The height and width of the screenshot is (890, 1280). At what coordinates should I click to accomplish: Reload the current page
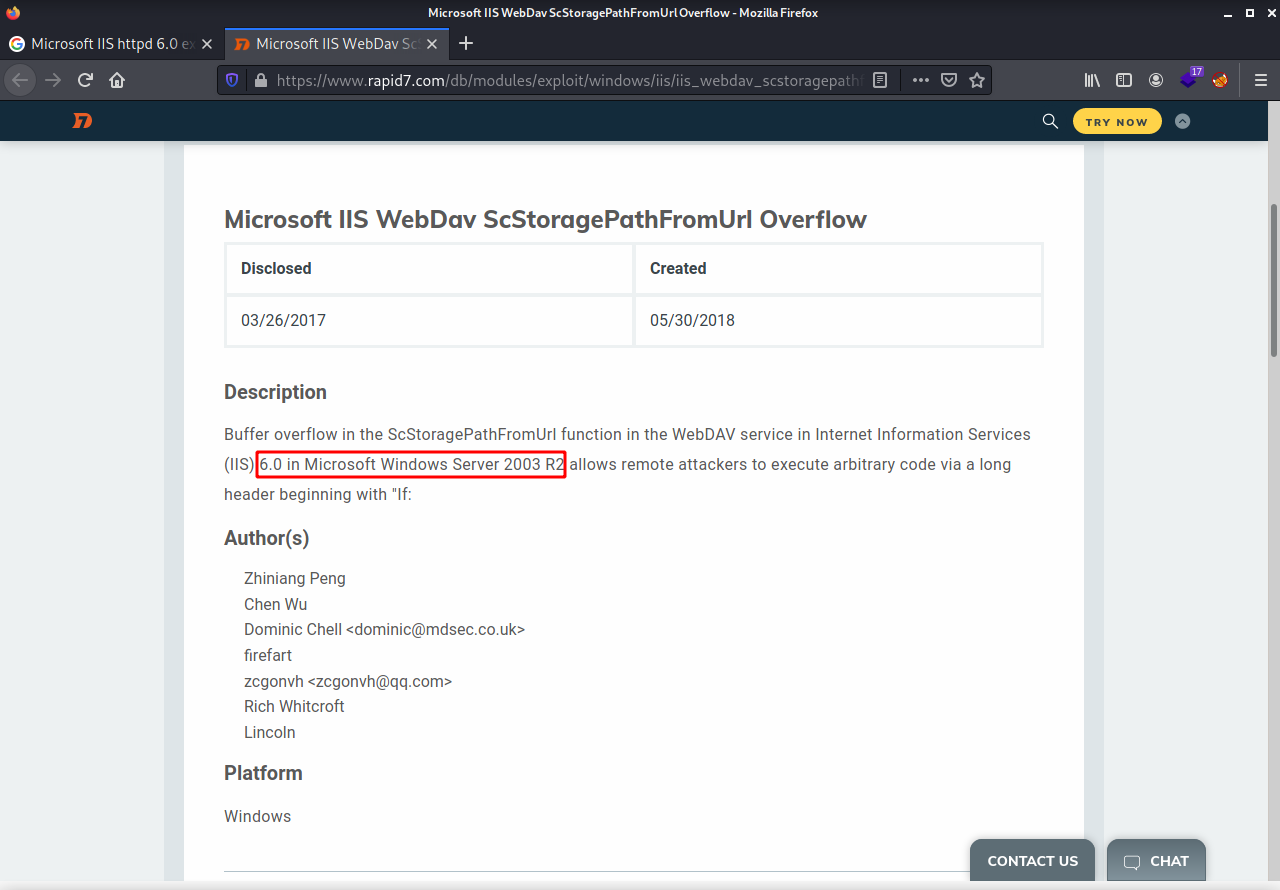coord(85,80)
